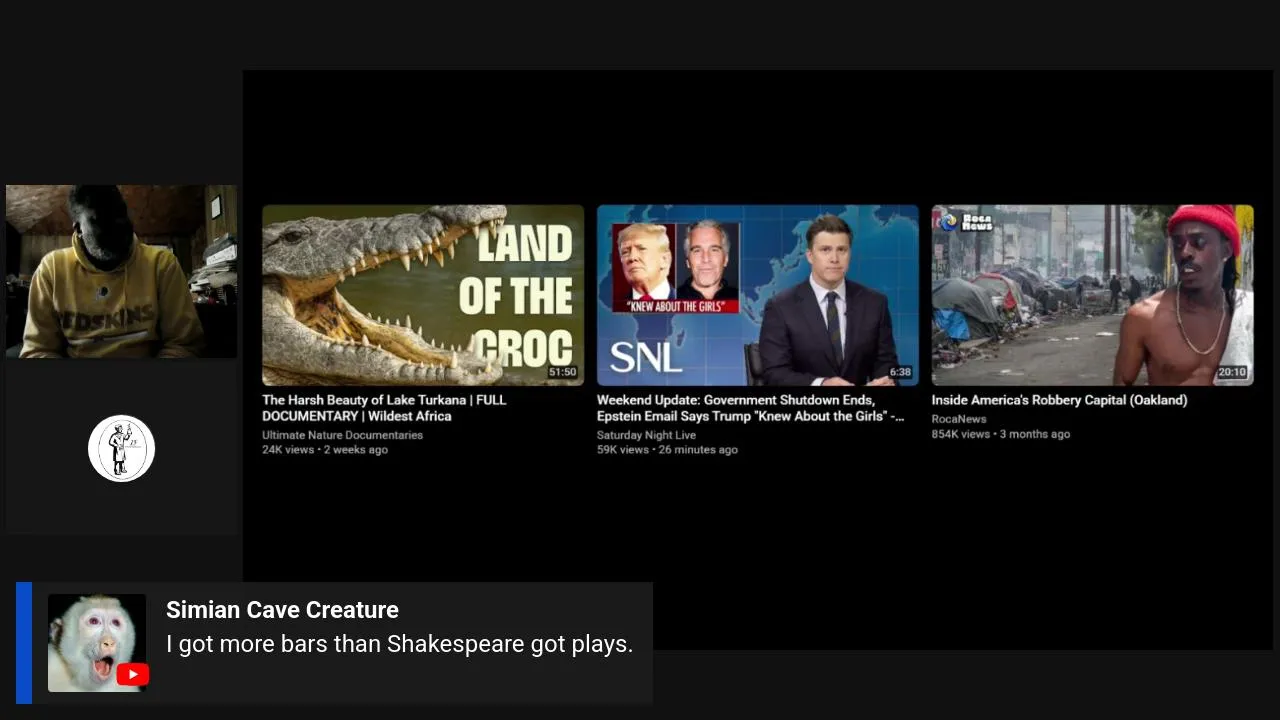Open Ultimate Nature Documentaries channel link
This screenshot has height=720, width=1280.
pyautogui.click(x=342, y=435)
